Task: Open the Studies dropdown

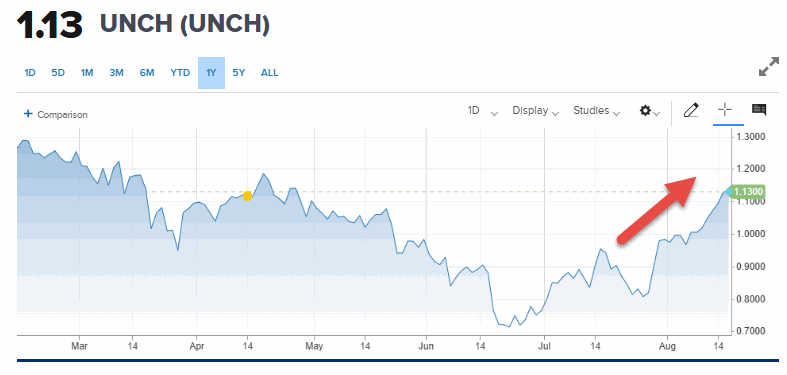Action: 596,110
